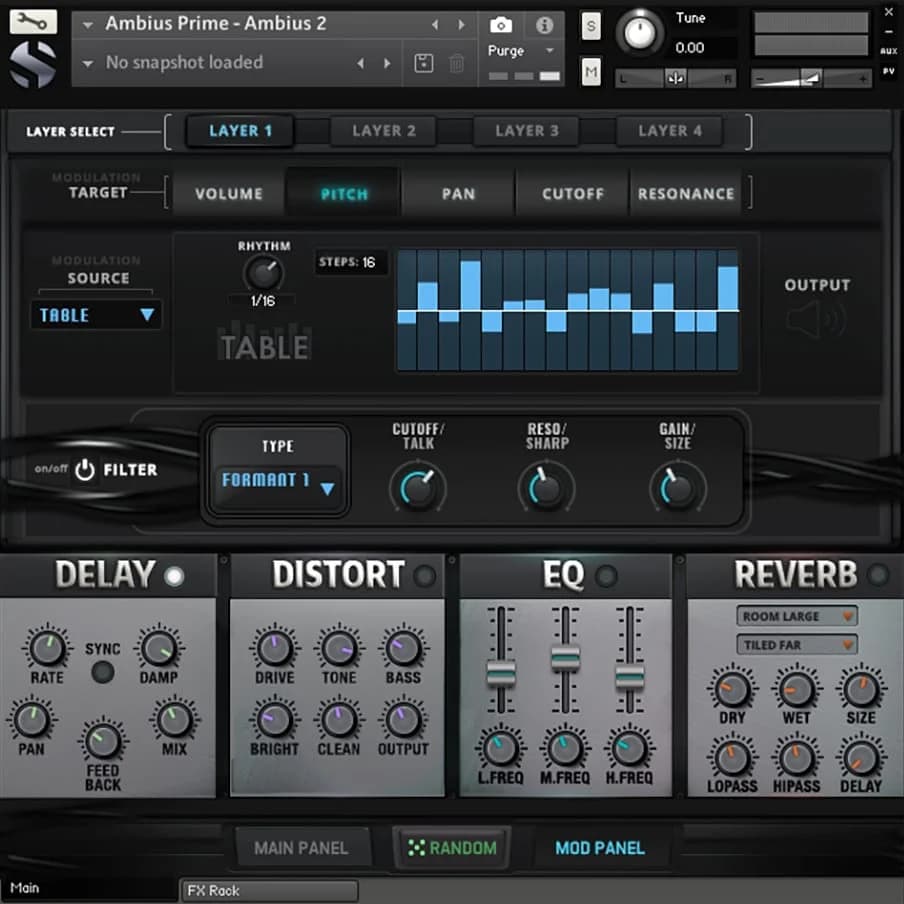Toggle the delay Sync button
The image size is (904, 904).
pos(102,671)
